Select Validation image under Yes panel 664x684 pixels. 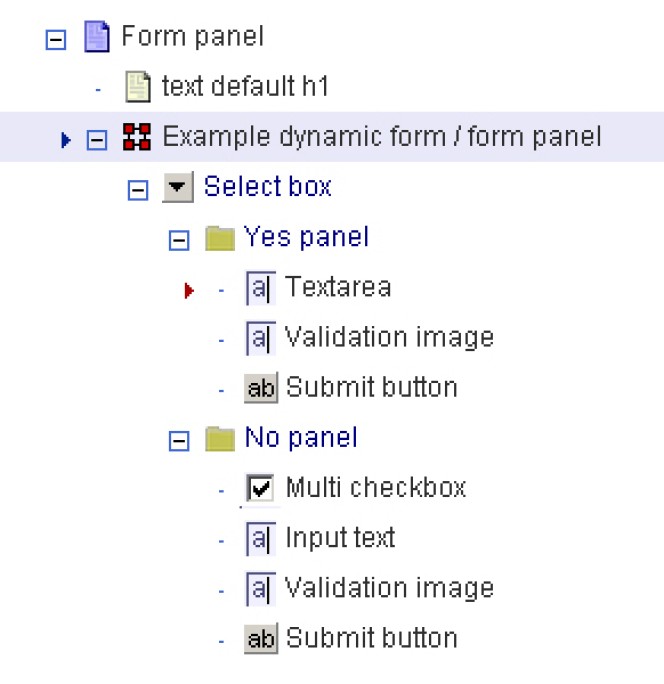click(389, 337)
